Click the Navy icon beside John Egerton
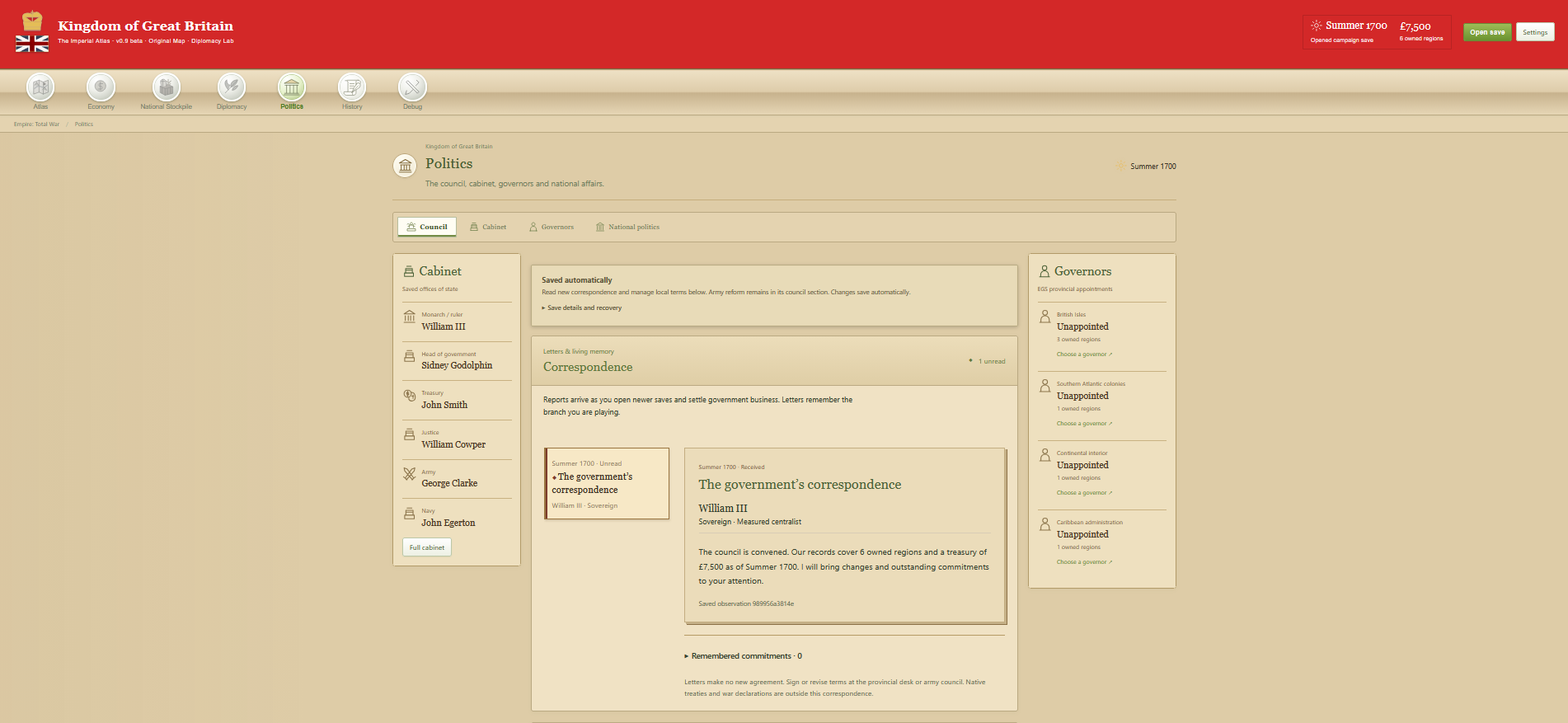1568x723 pixels. coord(409,514)
